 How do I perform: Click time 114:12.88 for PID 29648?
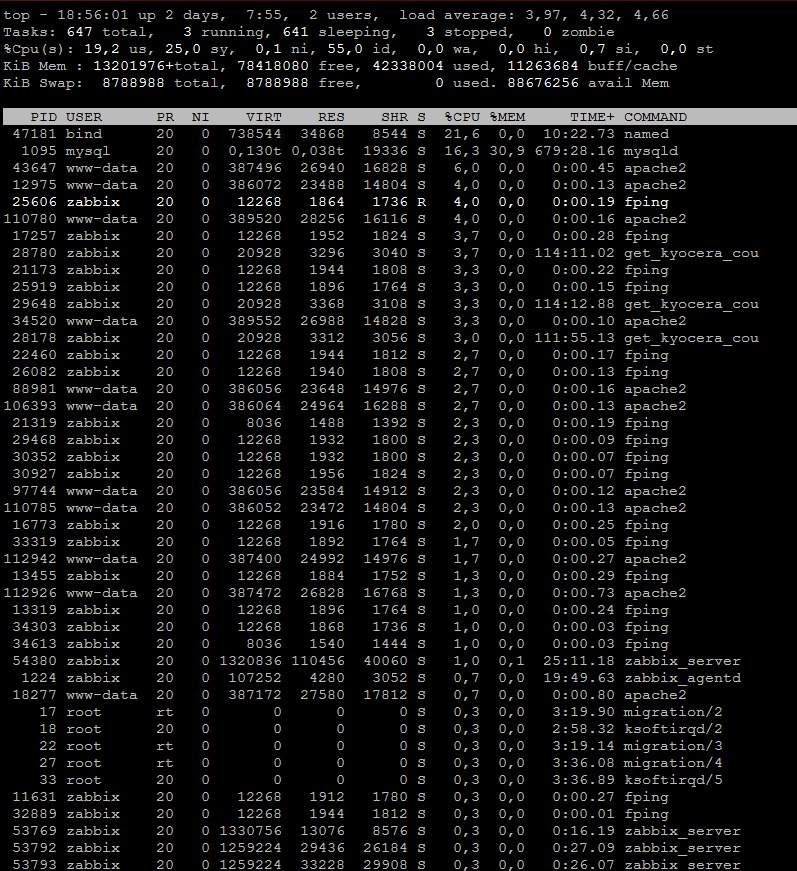[x=574, y=304]
